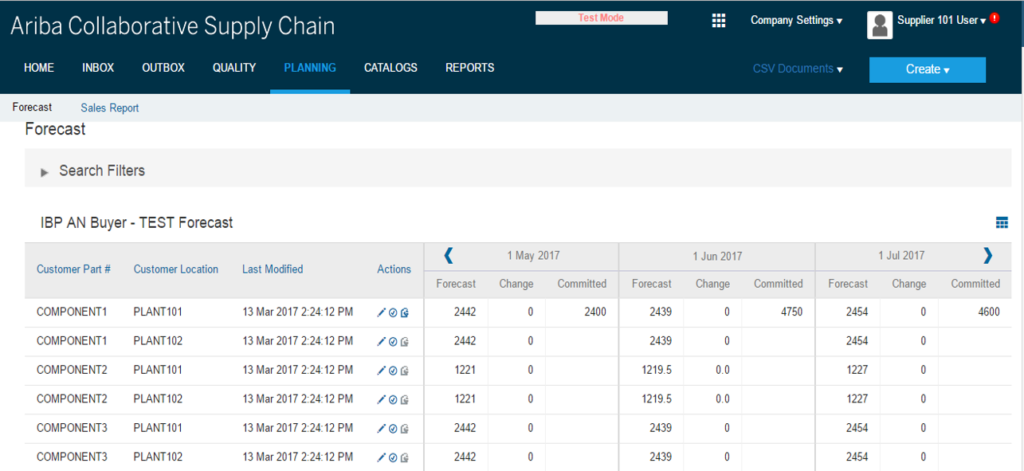
Task: Click July forecast 1227 for COMPONENT2 PLANT102
Action: tap(857, 398)
